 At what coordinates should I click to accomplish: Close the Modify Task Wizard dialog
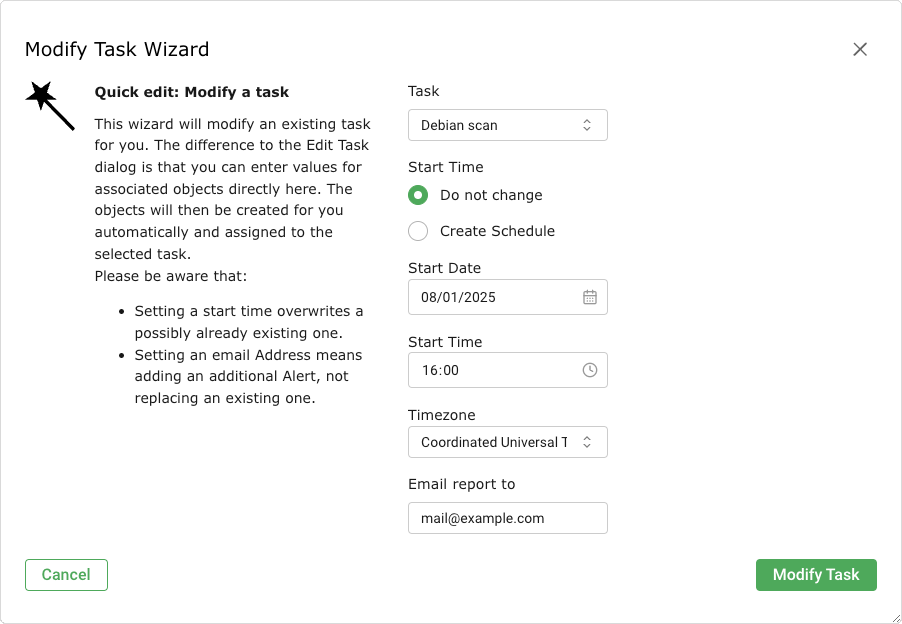coord(860,49)
